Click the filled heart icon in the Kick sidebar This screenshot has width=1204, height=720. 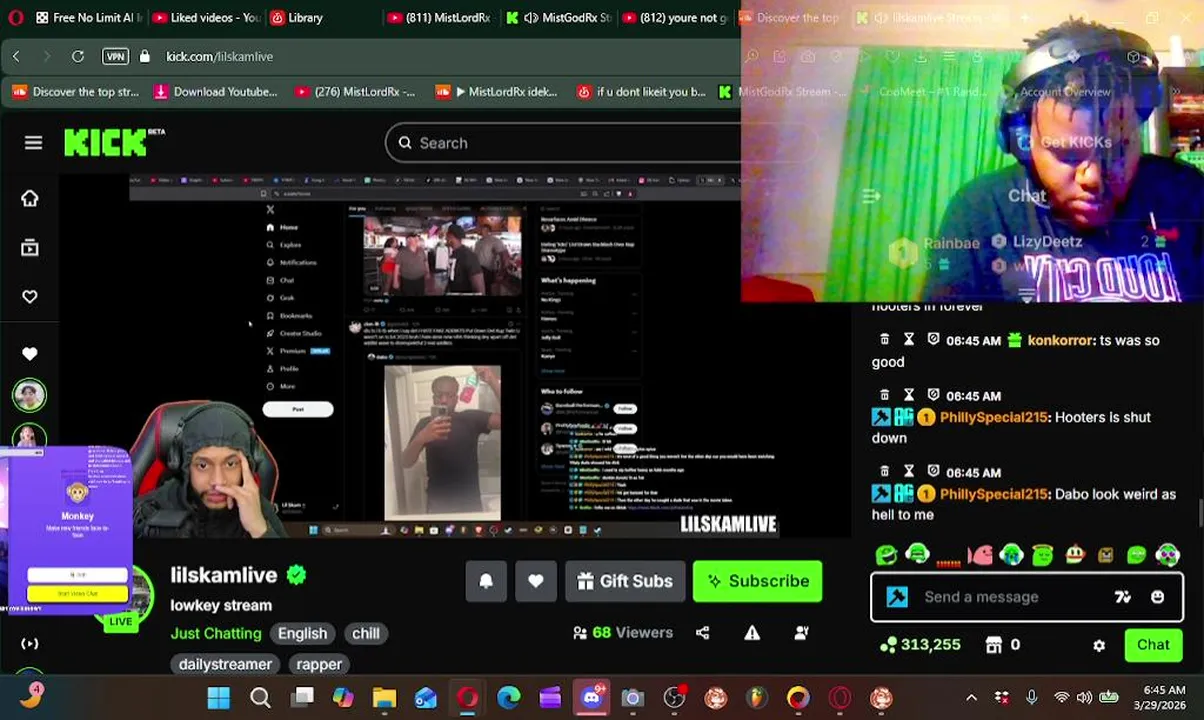[x=30, y=353]
